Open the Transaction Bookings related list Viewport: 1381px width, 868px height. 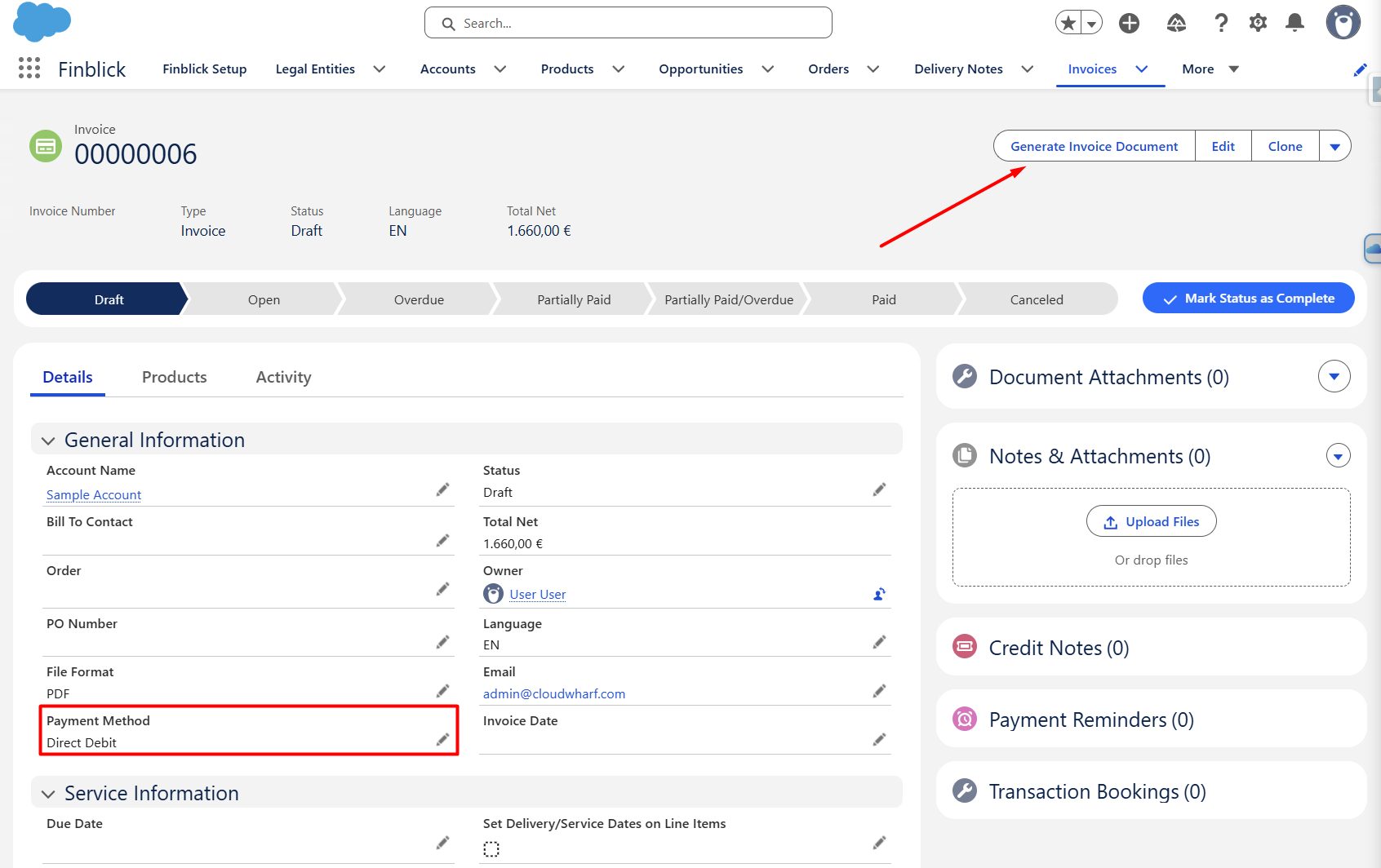point(1098,791)
